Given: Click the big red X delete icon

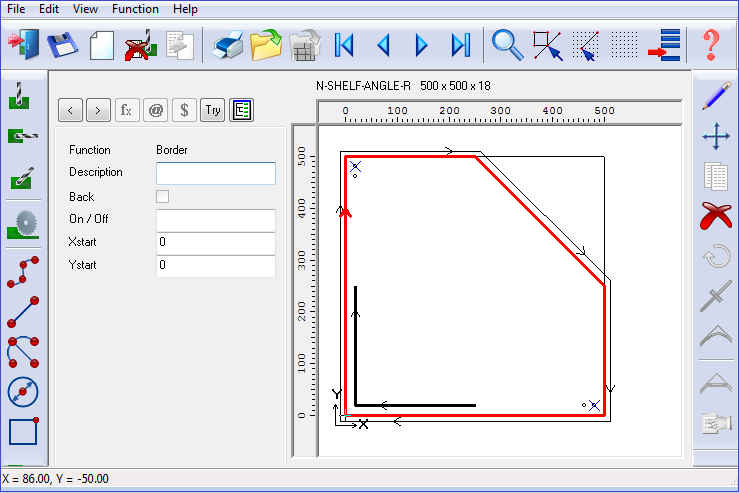Looking at the screenshot, I should pos(716,216).
